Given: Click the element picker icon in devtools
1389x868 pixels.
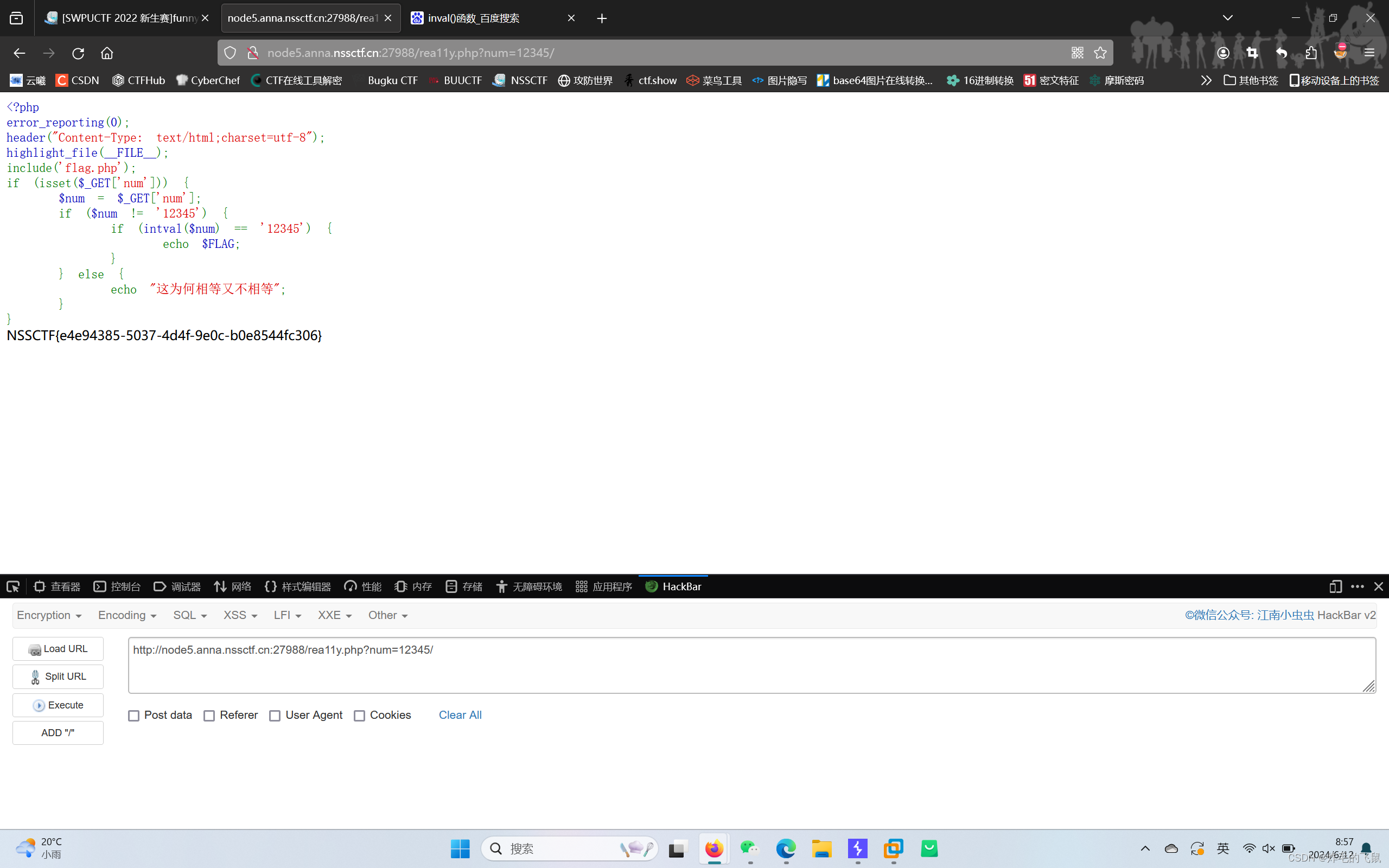Looking at the screenshot, I should (x=12, y=586).
